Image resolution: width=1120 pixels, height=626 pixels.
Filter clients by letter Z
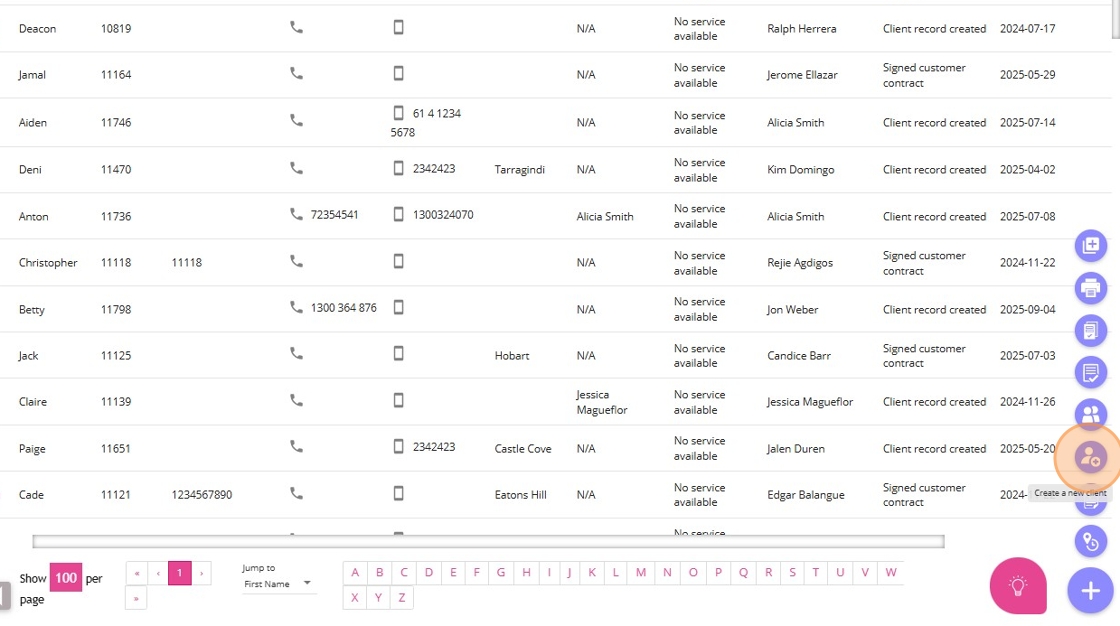[x=402, y=598]
